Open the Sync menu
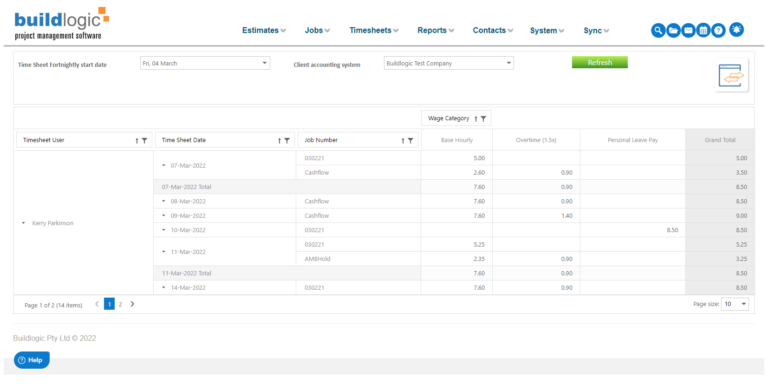 click(x=596, y=30)
